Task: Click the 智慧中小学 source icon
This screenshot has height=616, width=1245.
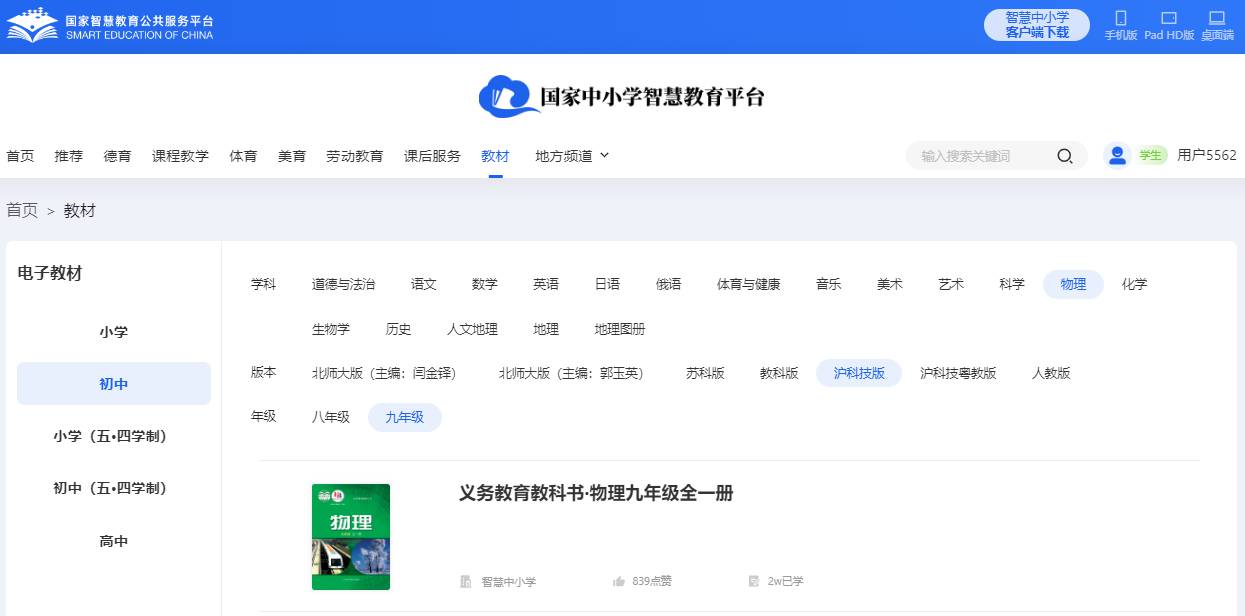Action: point(466,581)
